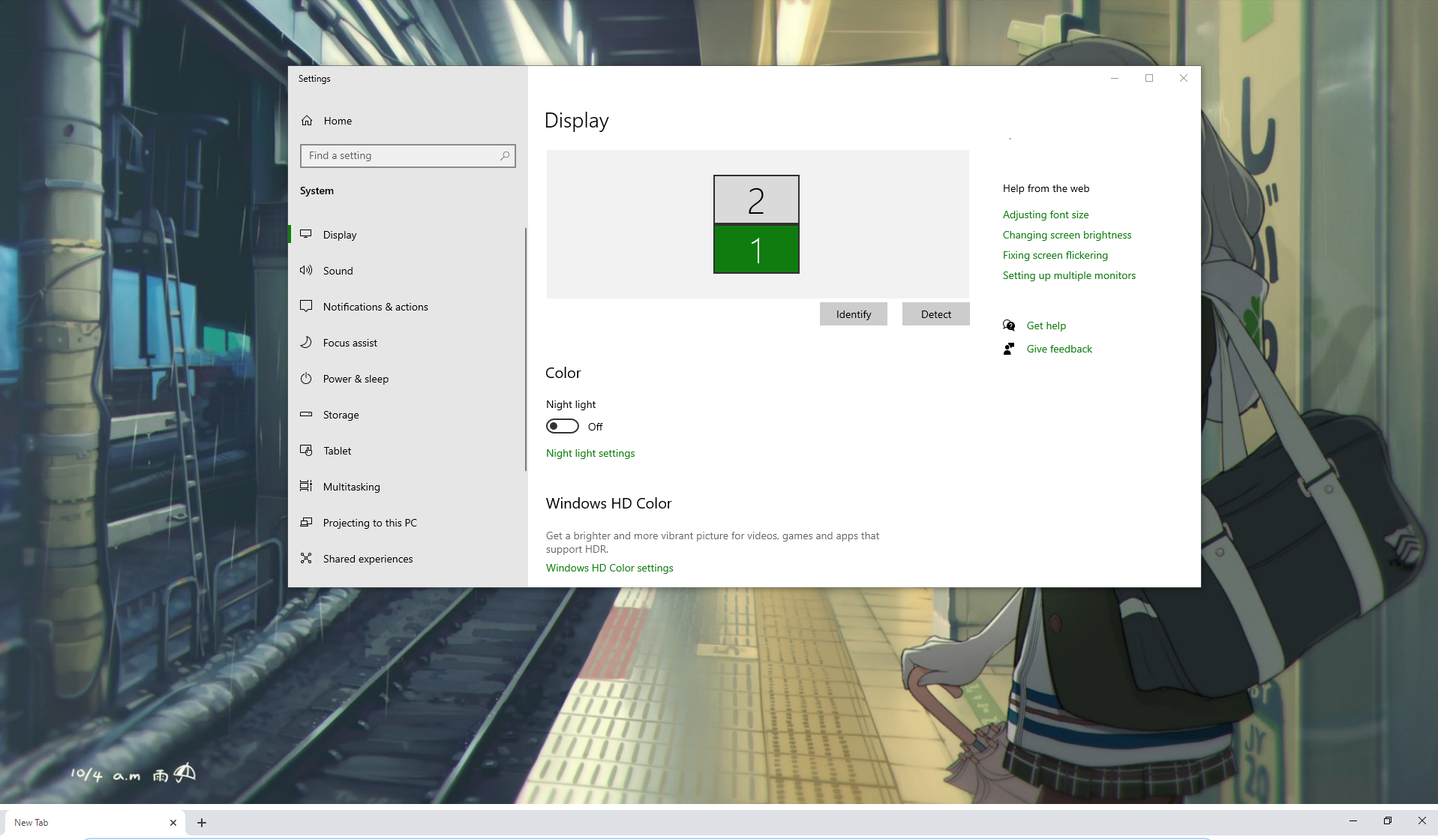Viewport: 1438px width, 840px height.
Task: Minimize the Settings window
Action: tap(1115, 78)
